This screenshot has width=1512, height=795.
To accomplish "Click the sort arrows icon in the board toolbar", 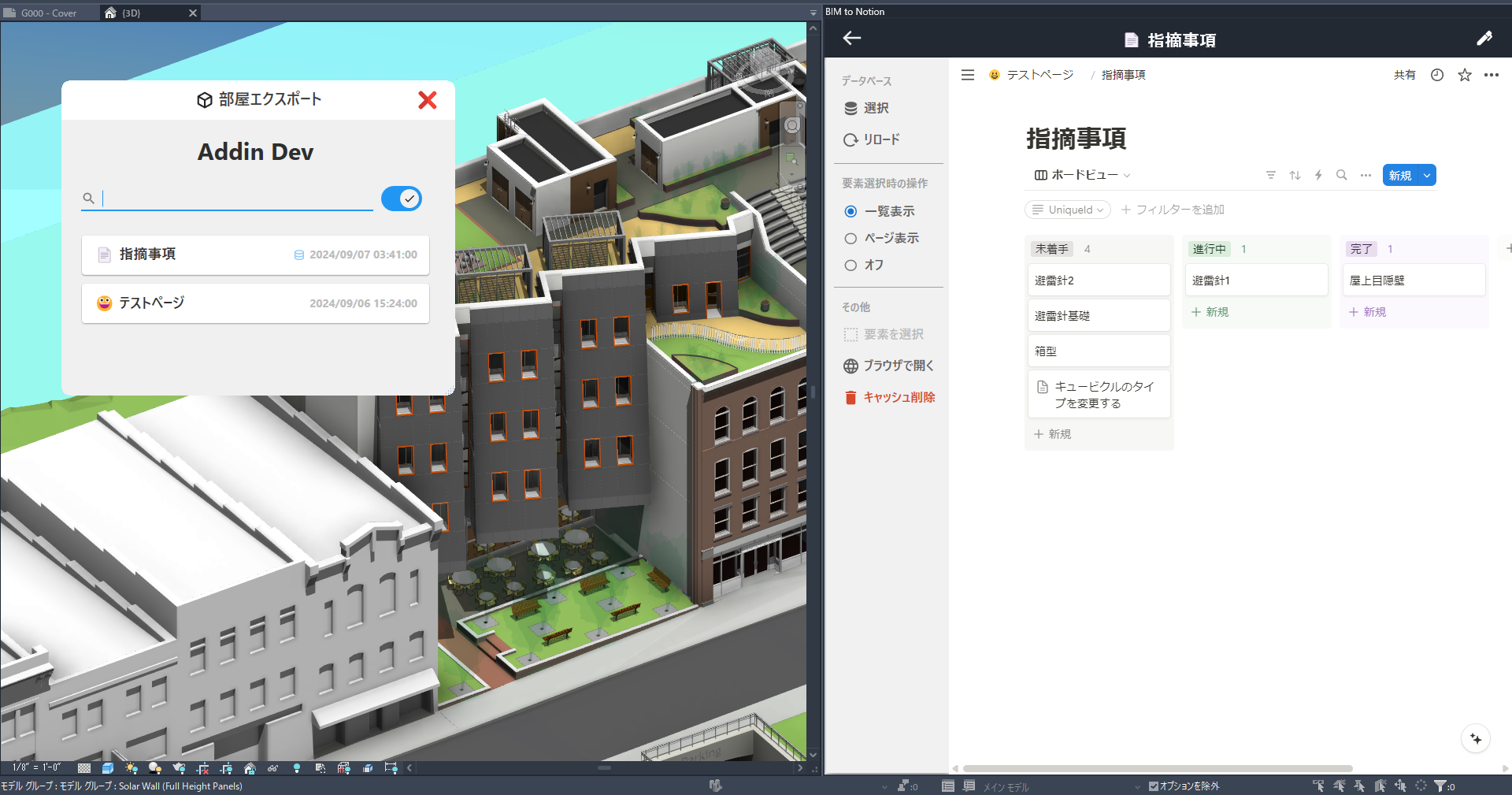I will click(x=1295, y=175).
